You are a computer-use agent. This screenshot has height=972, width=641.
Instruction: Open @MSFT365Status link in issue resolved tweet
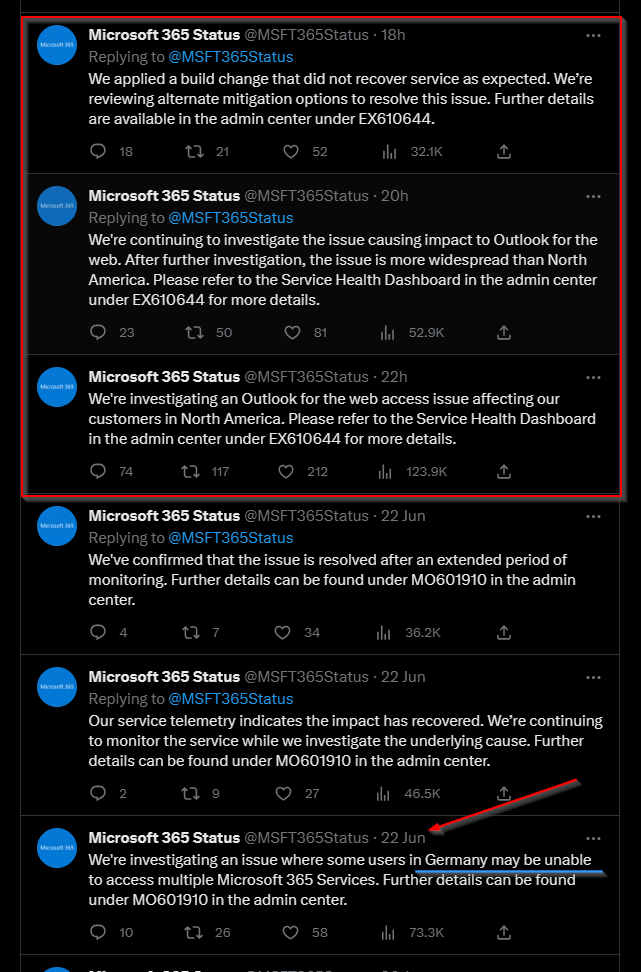tap(230, 538)
